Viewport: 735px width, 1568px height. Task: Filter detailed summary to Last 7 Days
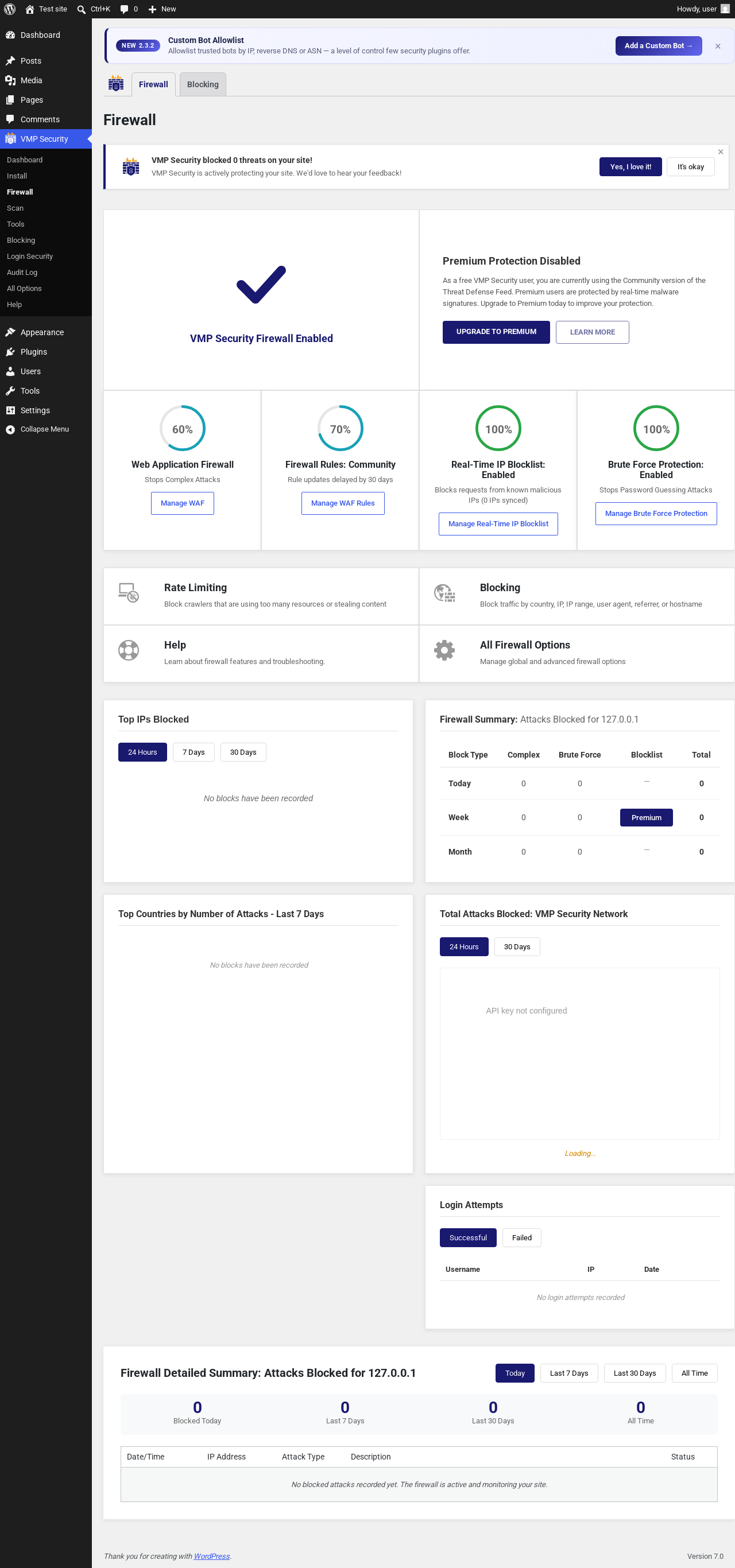pyautogui.click(x=568, y=1373)
